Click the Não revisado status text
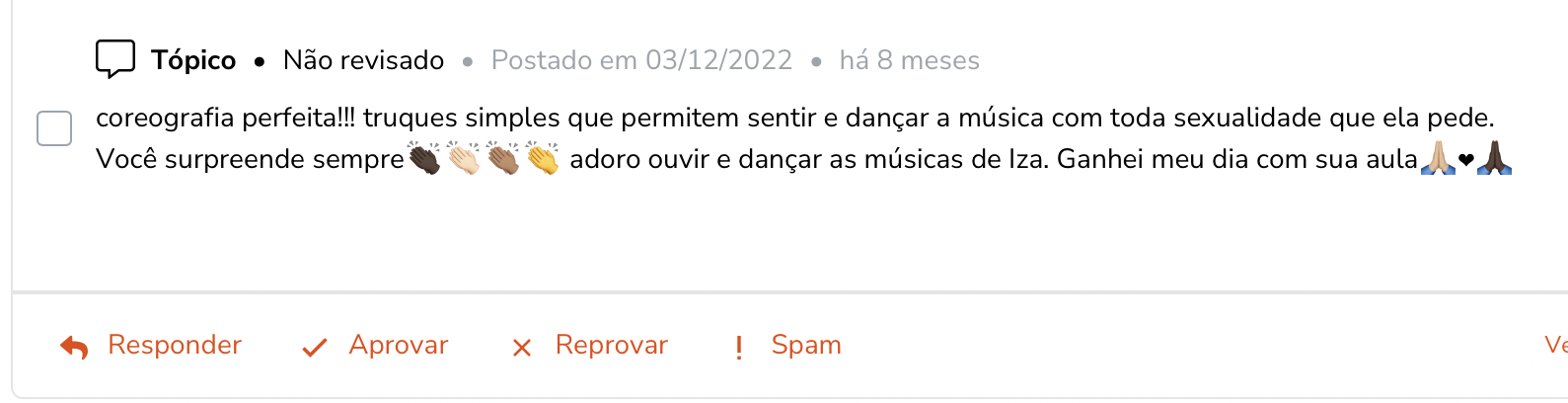 [364, 60]
